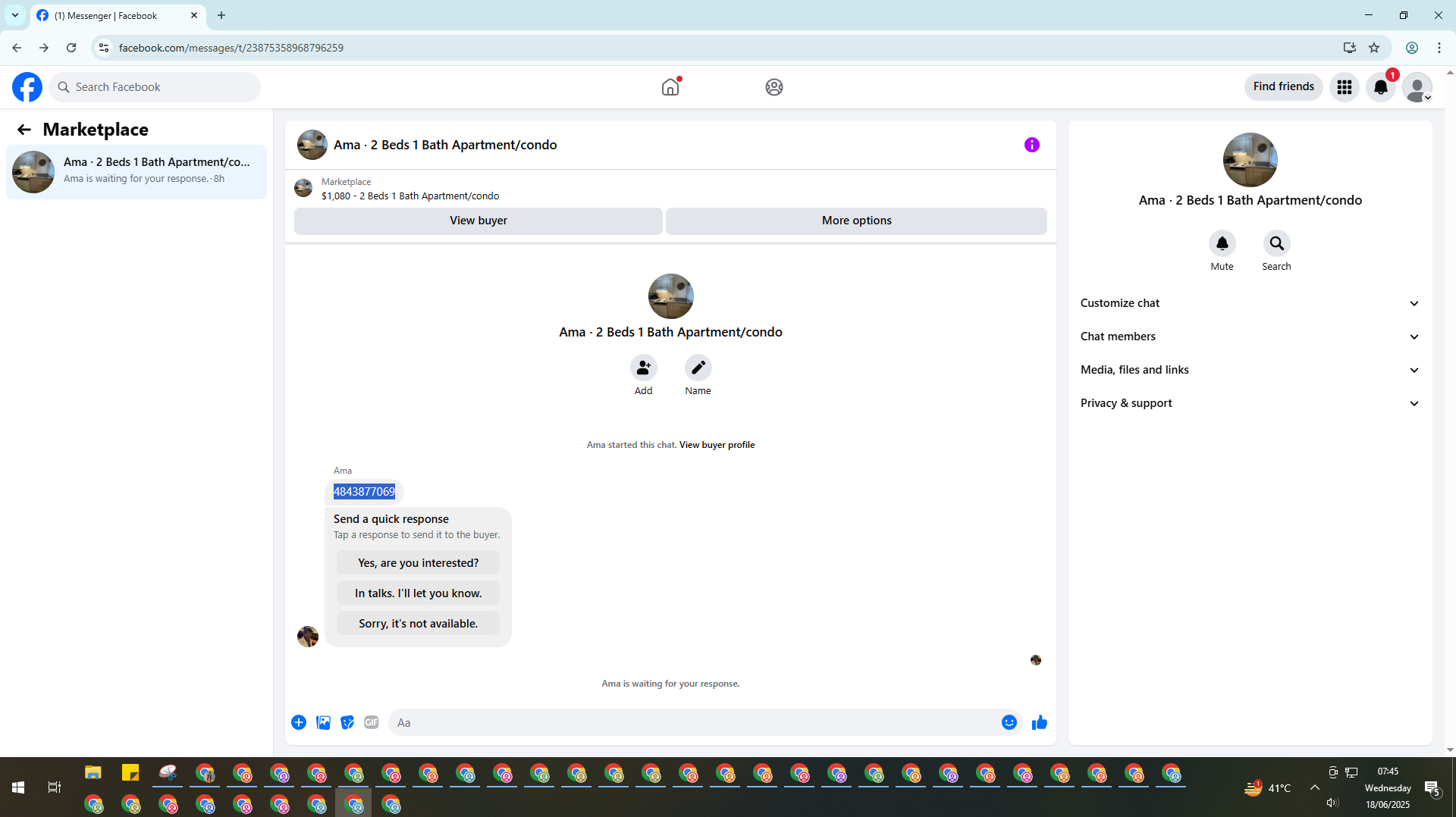Click Ama's sender avatar beside the quick responses

coord(307,637)
